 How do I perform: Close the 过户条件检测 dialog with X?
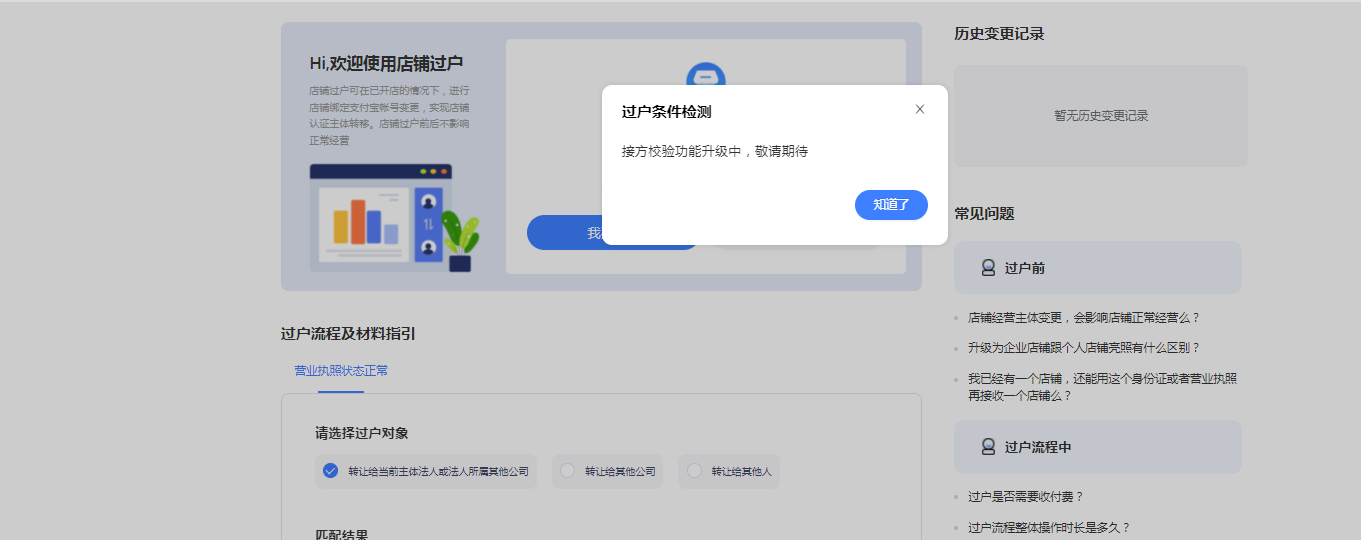tap(920, 109)
